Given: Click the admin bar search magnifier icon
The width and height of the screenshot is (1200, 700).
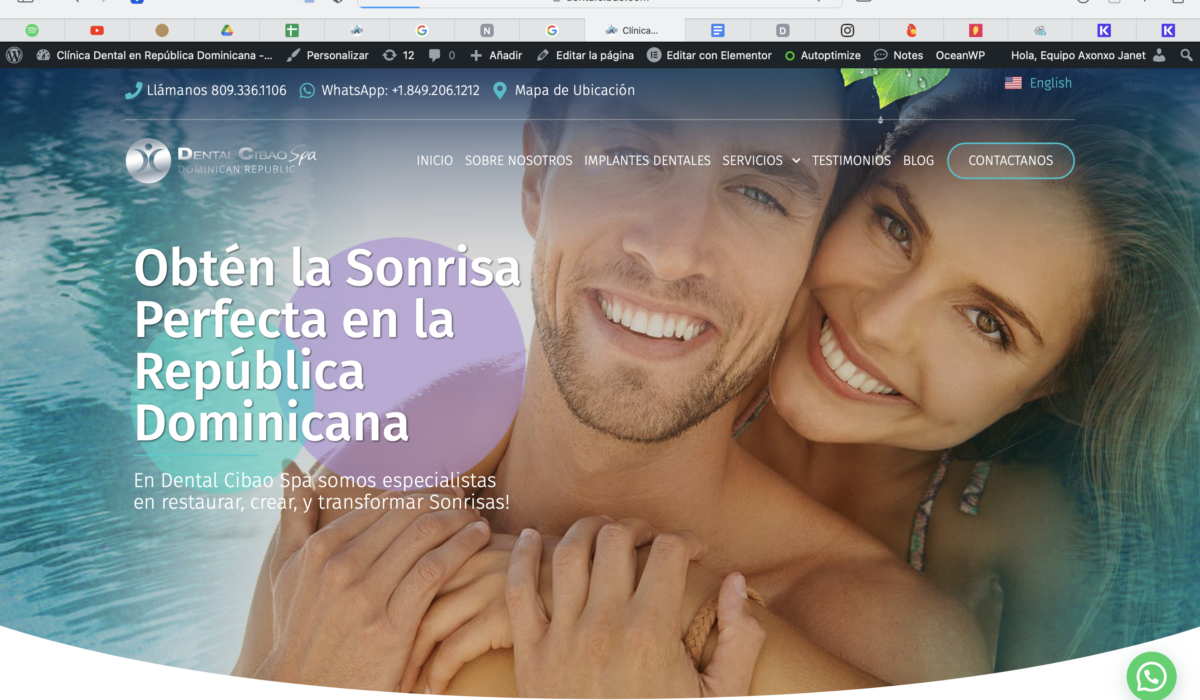Looking at the screenshot, I should pyautogui.click(x=1184, y=55).
